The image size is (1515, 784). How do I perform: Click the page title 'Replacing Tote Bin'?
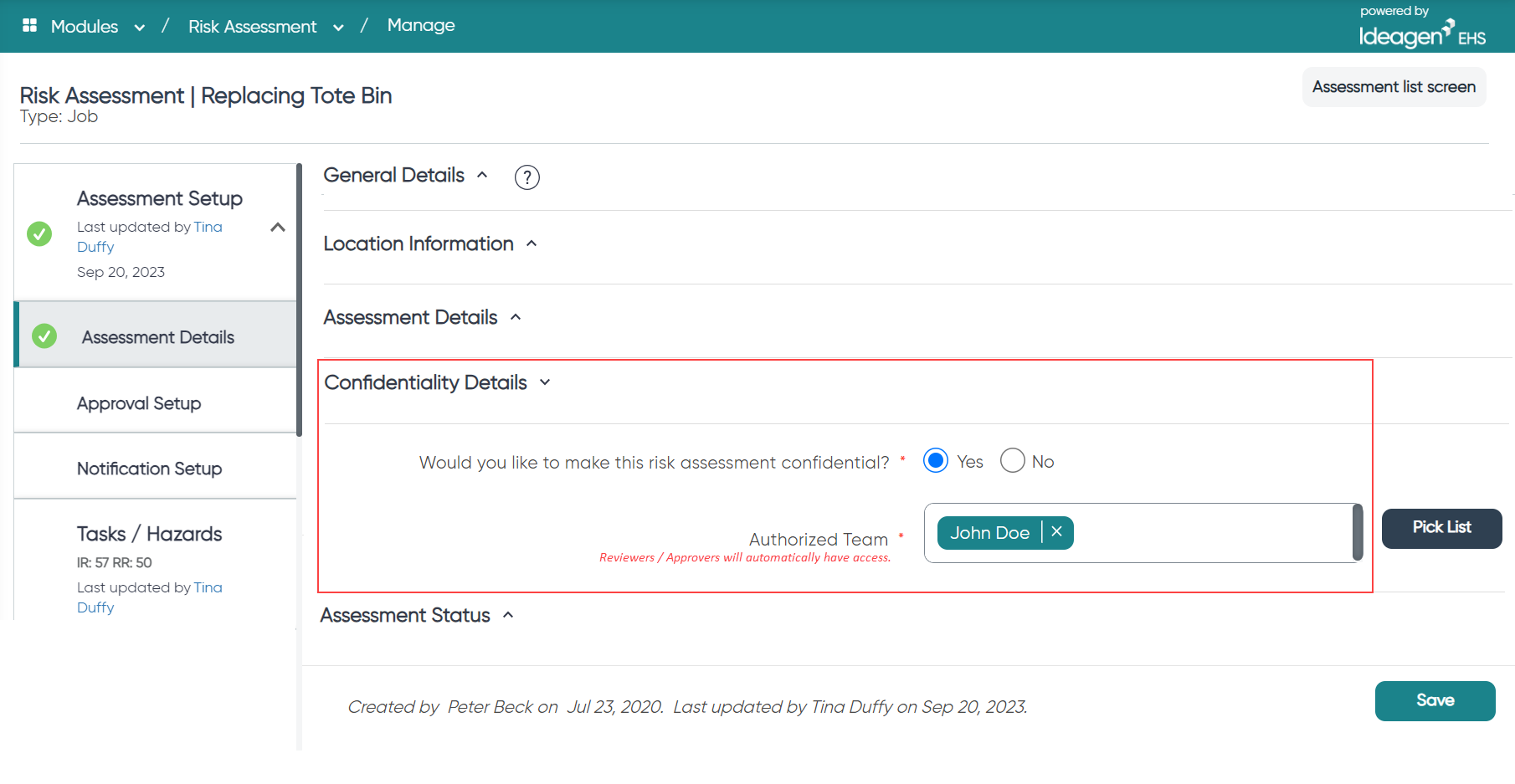point(296,95)
